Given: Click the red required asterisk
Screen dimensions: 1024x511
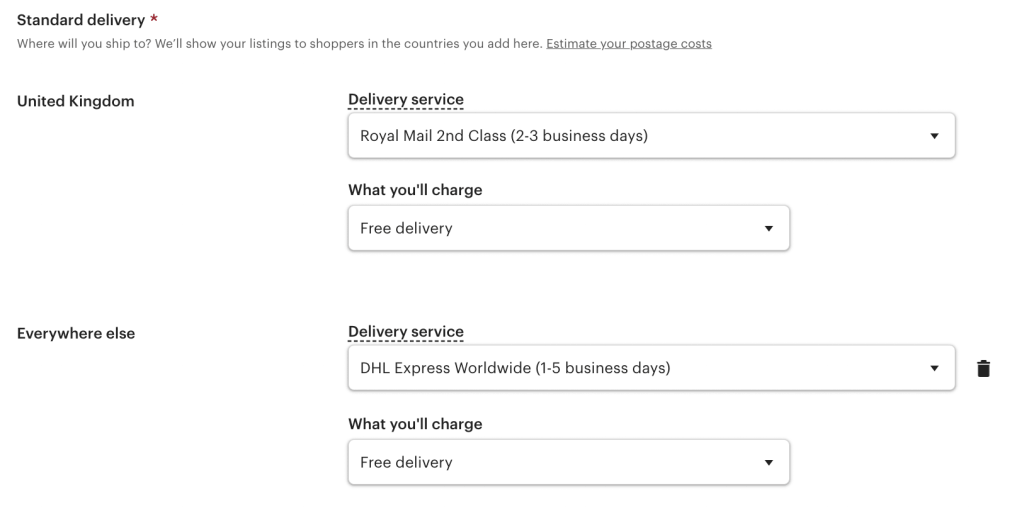Looking at the screenshot, I should pos(154,20).
